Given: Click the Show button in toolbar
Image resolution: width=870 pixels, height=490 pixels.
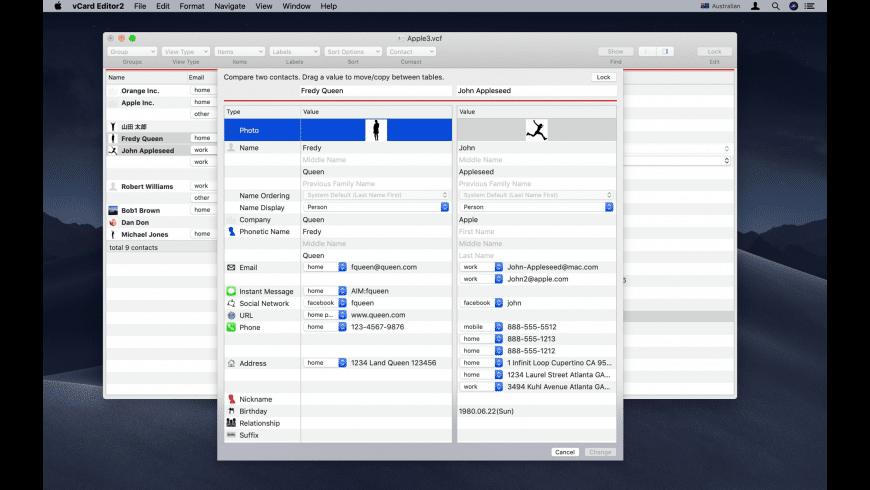Looking at the screenshot, I should [x=615, y=51].
